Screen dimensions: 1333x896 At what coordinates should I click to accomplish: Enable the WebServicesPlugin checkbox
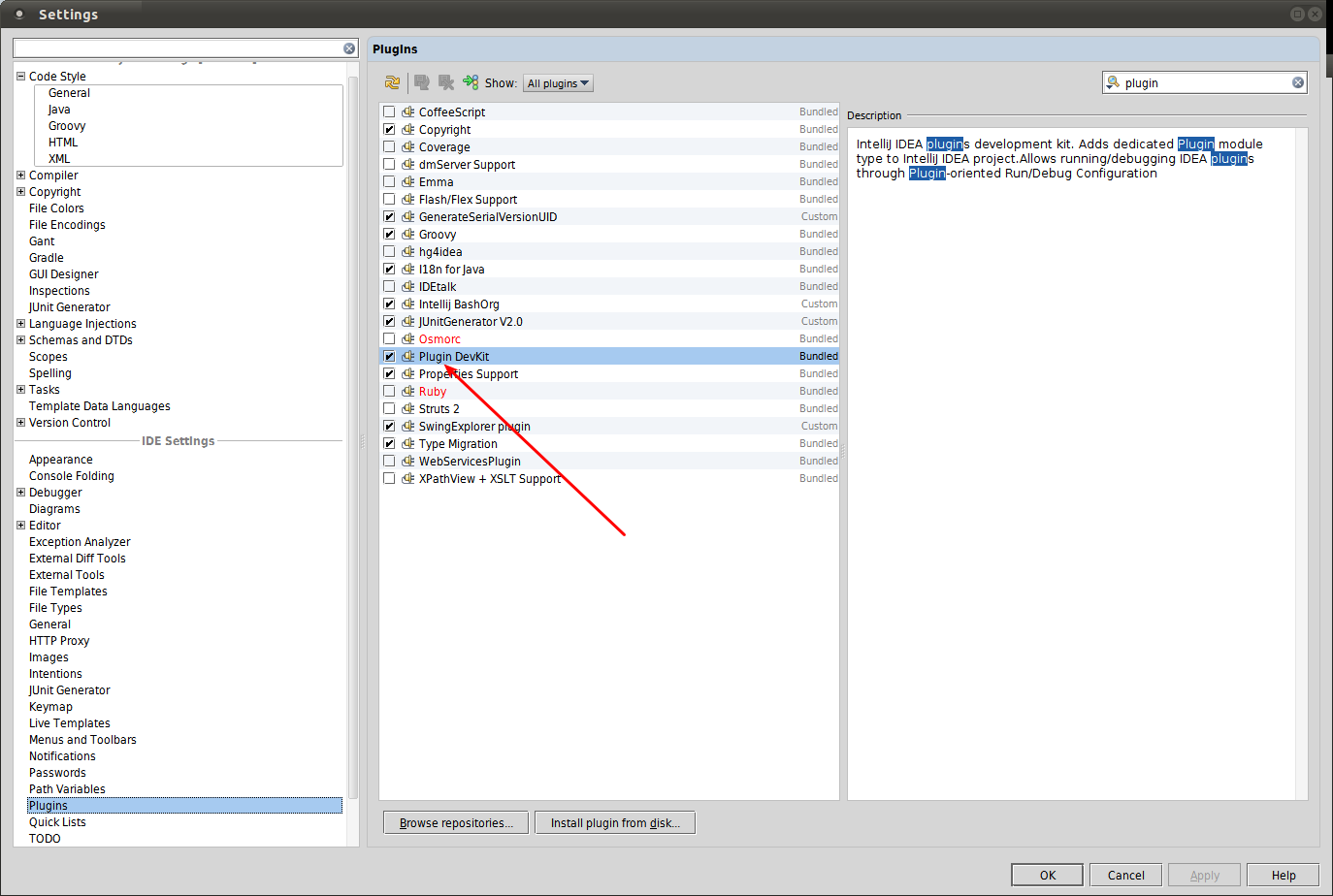tap(389, 462)
